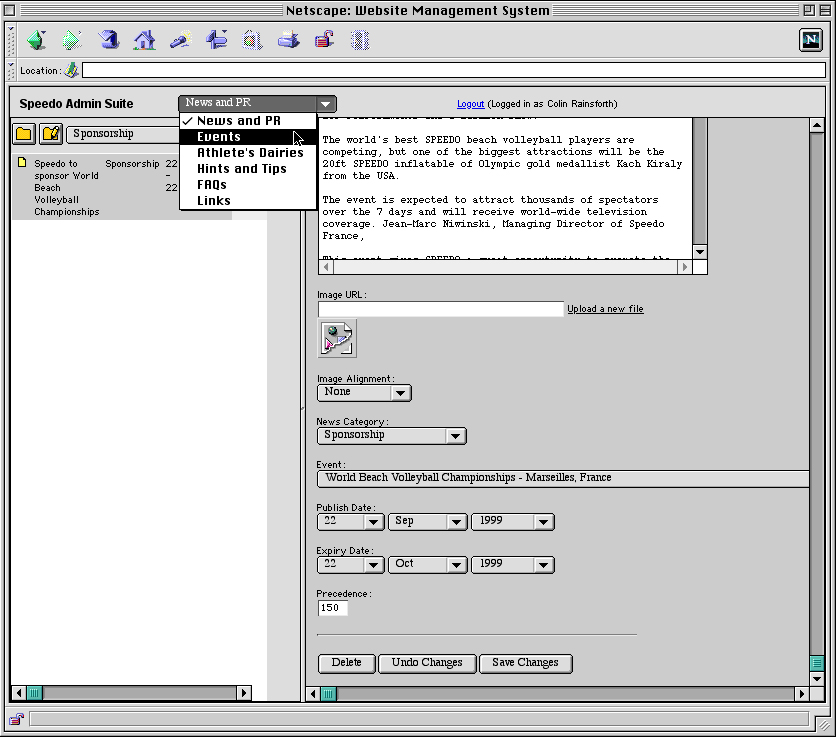Open the Expiry Date month dropdown showing Oct
The image size is (836, 737).
[x=427, y=564]
